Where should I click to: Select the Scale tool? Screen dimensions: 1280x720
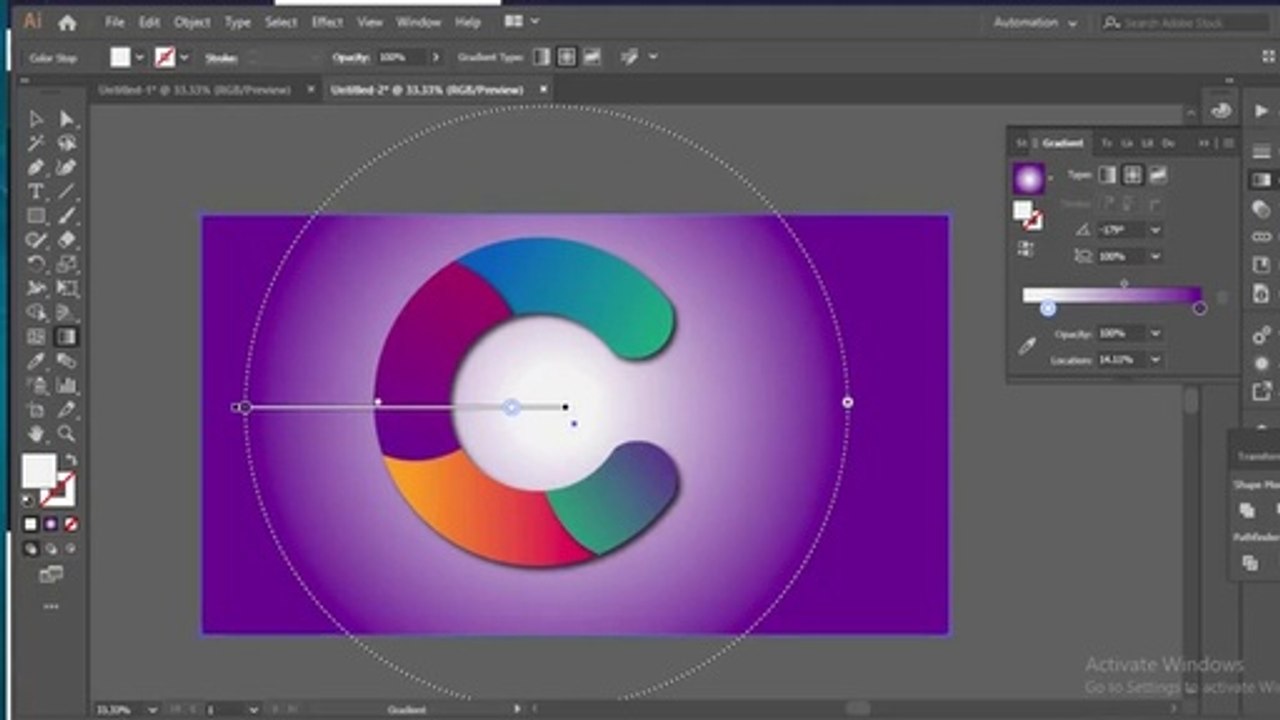click(x=67, y=264)
